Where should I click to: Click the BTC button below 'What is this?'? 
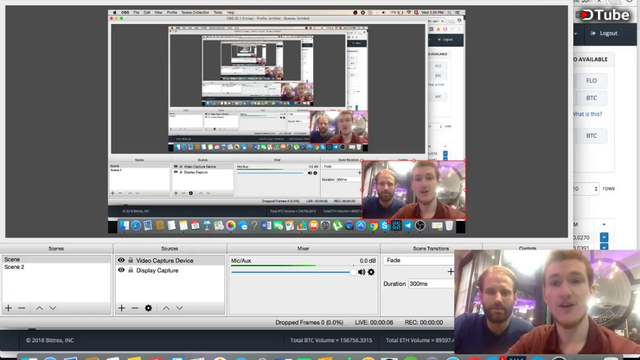591,136
